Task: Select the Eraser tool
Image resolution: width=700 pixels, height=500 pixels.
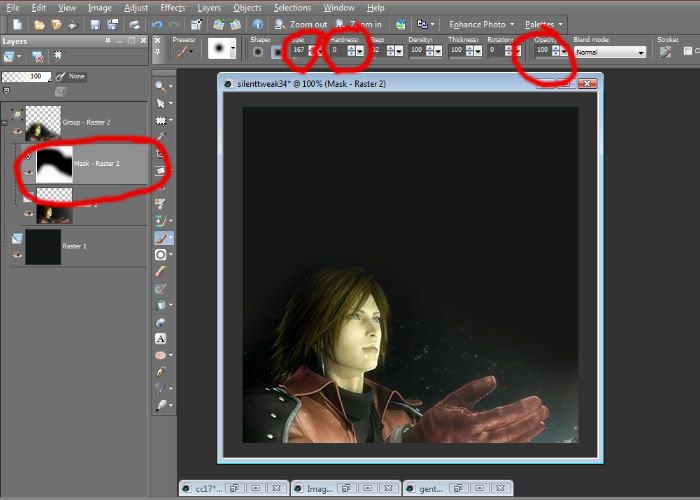Action: [160, 271]
